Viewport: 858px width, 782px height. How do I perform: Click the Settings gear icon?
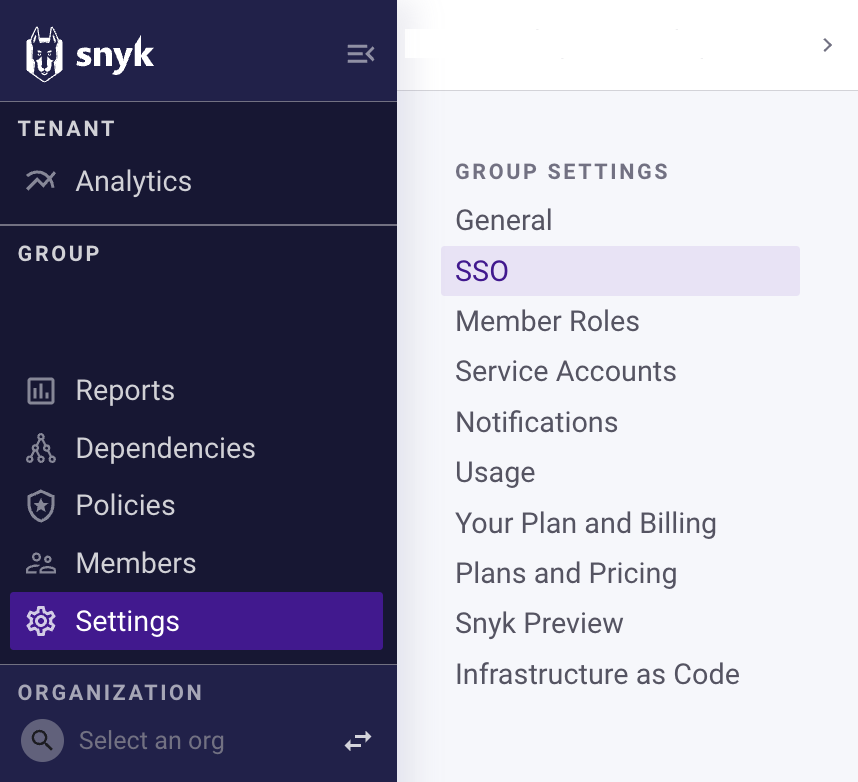(41, 621)
